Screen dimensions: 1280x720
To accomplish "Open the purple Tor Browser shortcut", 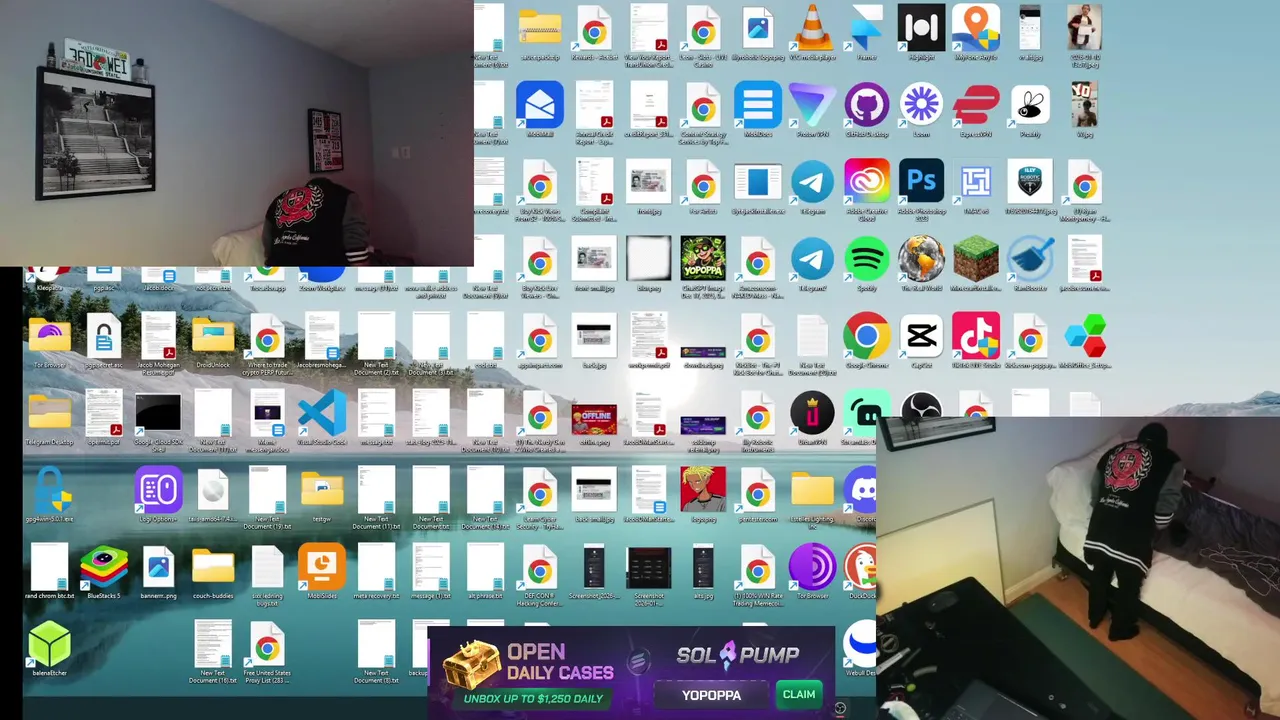I will coord(812,567).
